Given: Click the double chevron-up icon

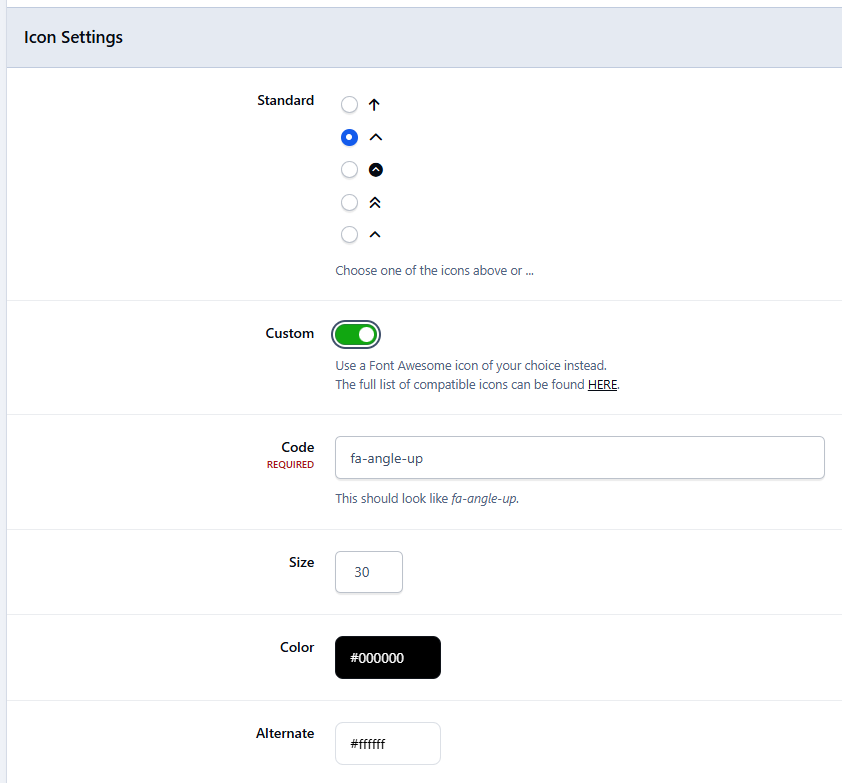Looking at the screenshot, I should [375, 203].
